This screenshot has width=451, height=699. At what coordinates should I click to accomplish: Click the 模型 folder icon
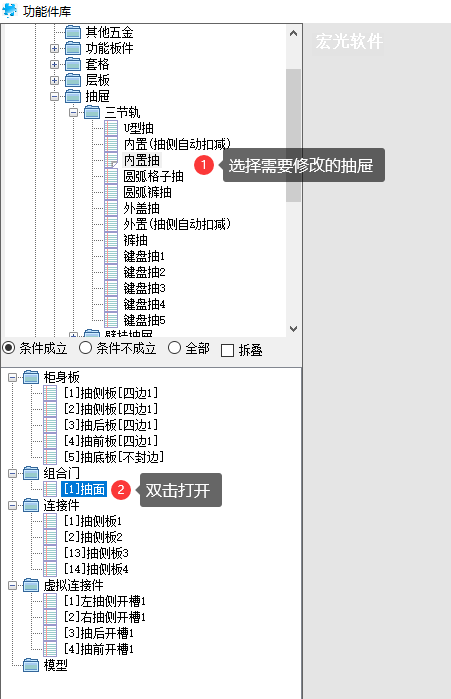(x=31, y=665)
